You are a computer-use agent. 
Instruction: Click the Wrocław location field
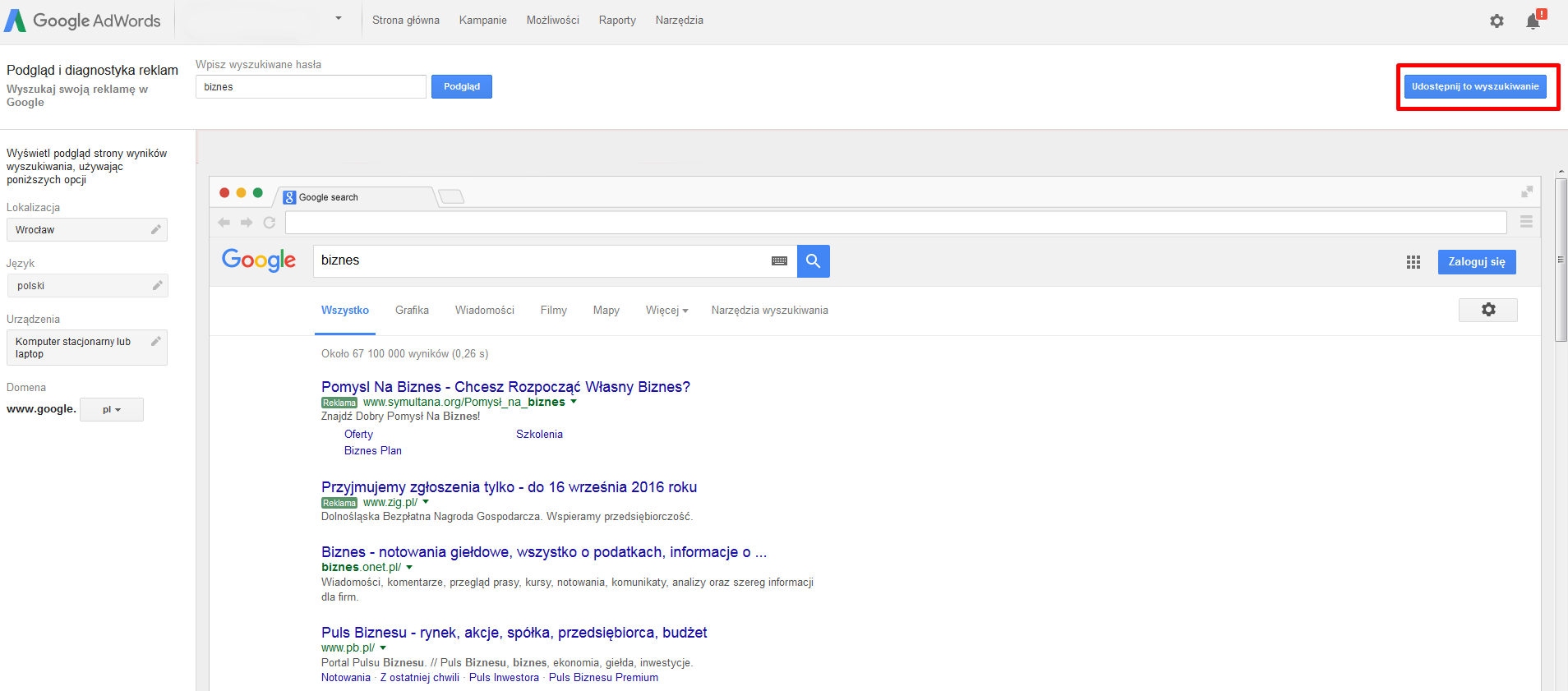87,229
